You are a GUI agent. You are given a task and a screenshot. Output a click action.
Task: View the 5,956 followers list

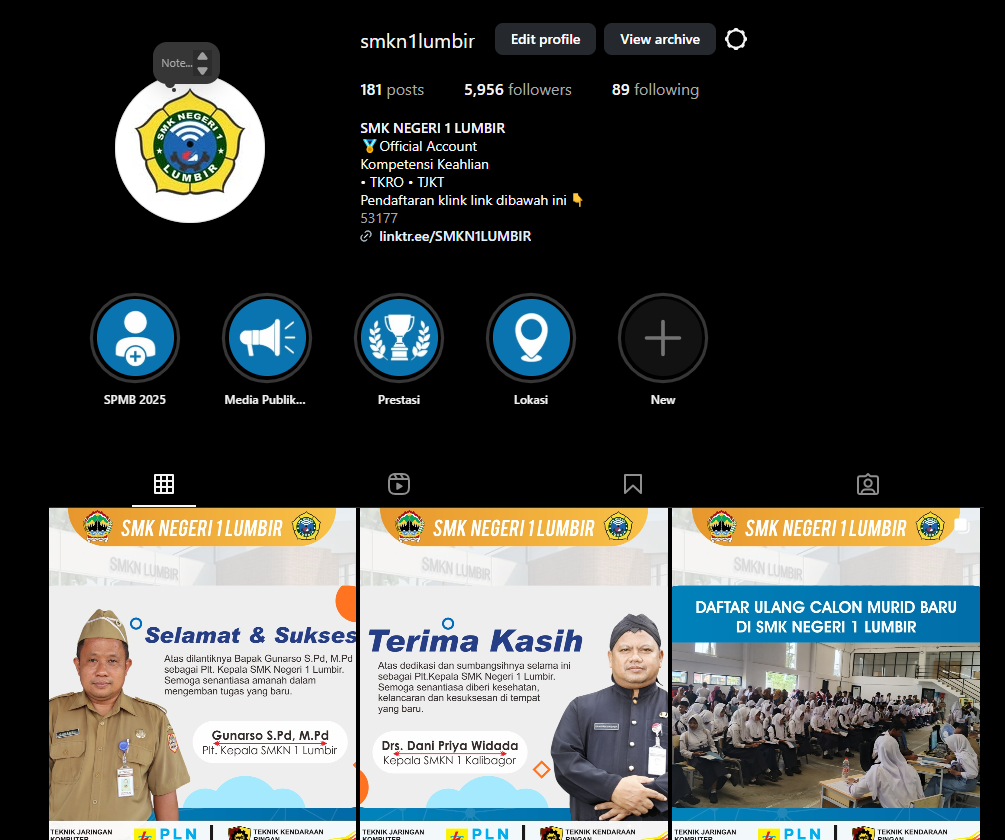[x=518, y=90]
